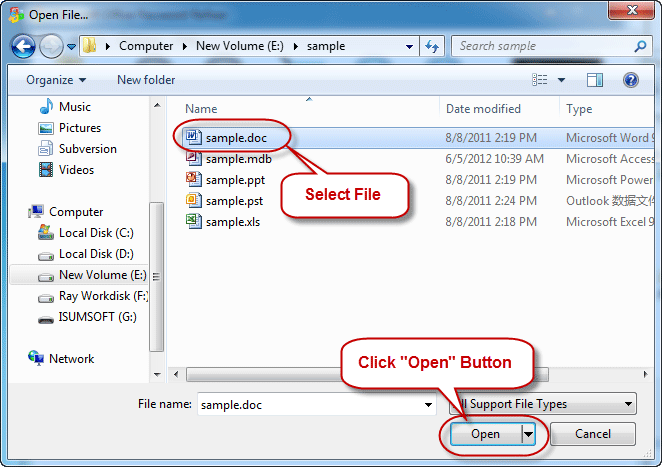Sort files by Type column
Screen dimensions: 662x467
click(x=579, y=109)
